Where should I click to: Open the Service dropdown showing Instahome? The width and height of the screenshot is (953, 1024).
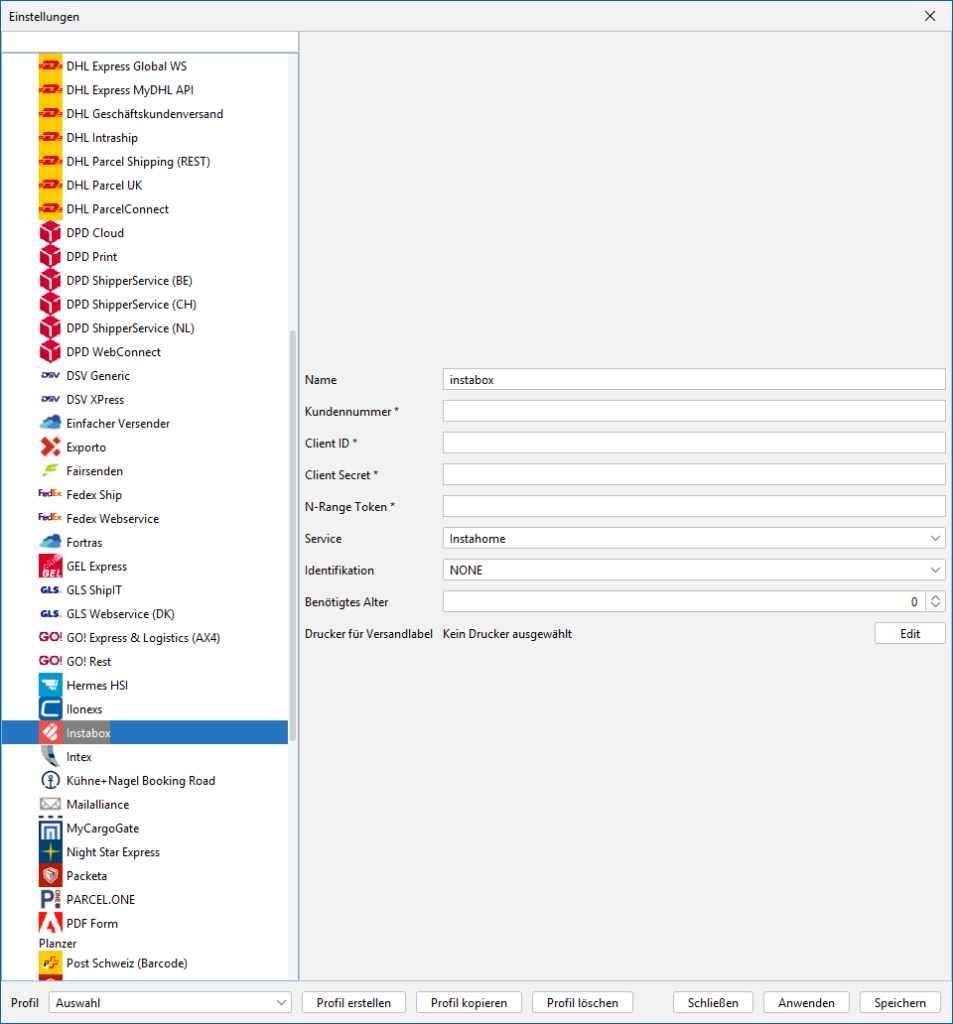[x=693, y=539]
